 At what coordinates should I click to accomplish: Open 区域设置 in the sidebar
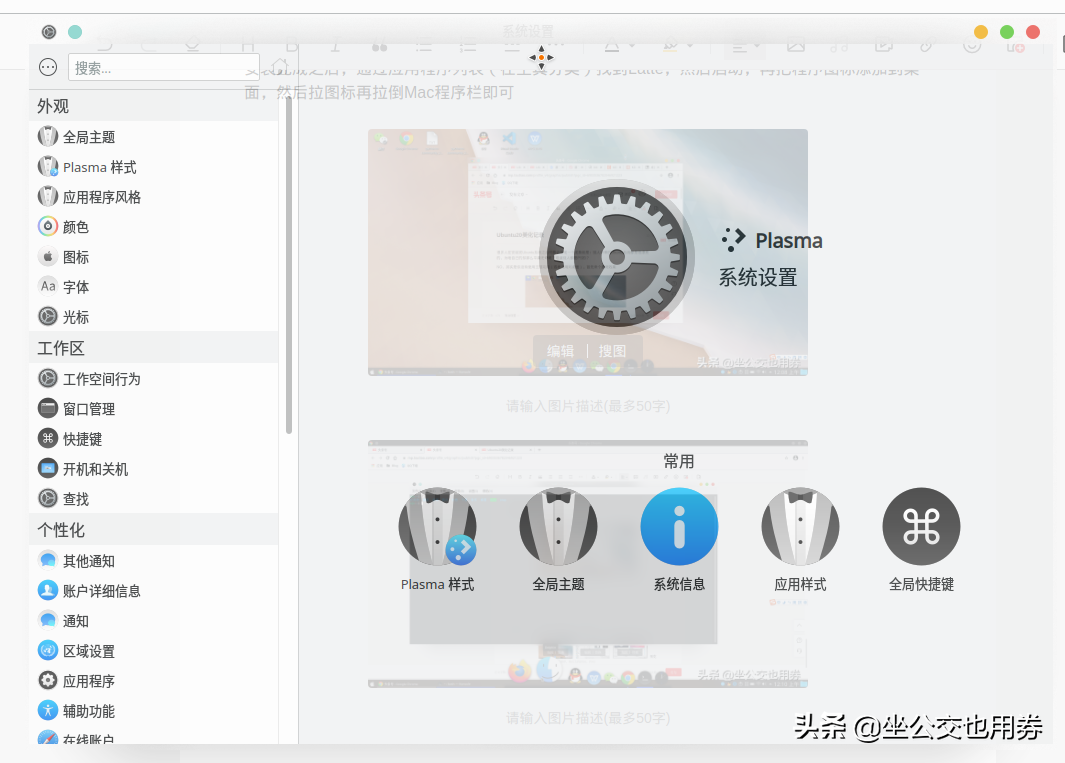(x=154, y=651)
